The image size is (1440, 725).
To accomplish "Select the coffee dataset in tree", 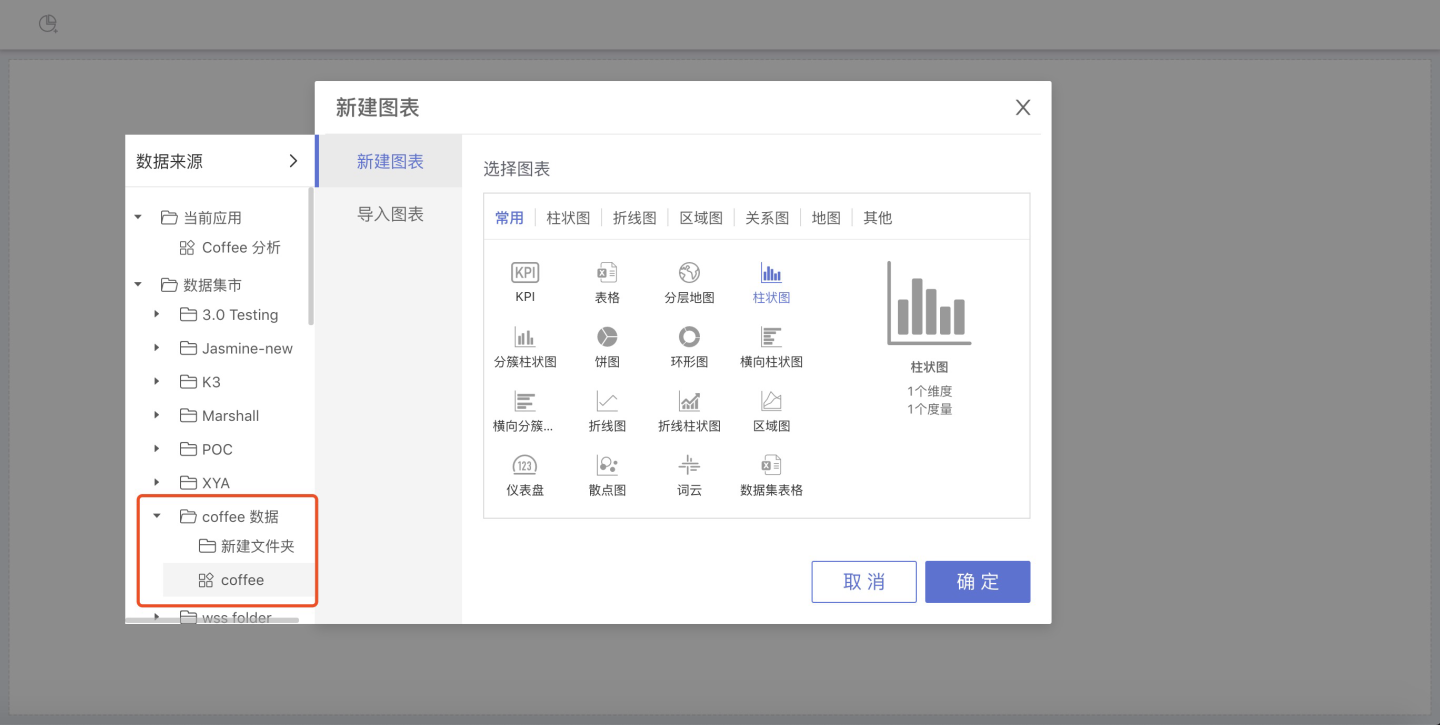I will coord(242,580).
